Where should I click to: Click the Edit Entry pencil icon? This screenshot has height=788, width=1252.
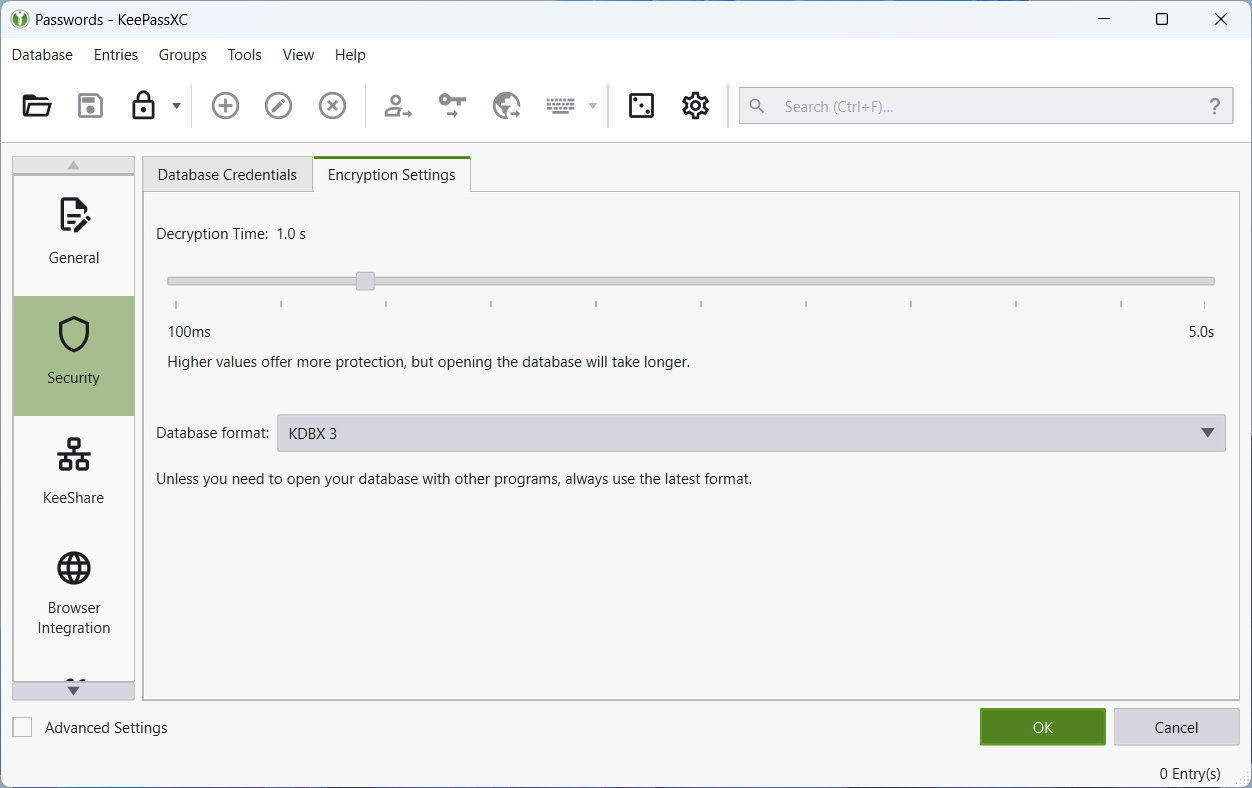point(278,106)
